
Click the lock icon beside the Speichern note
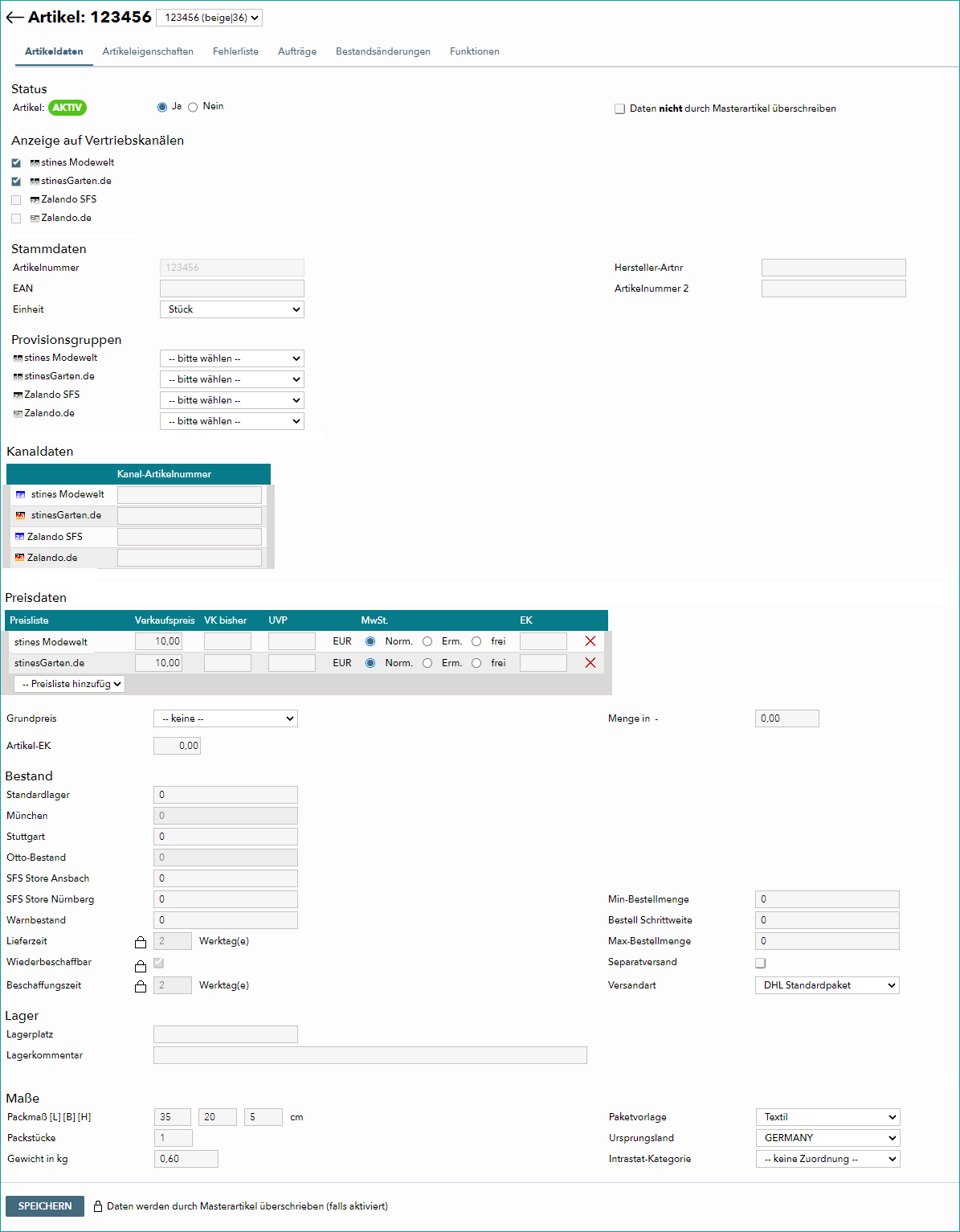click(98, 1206)
